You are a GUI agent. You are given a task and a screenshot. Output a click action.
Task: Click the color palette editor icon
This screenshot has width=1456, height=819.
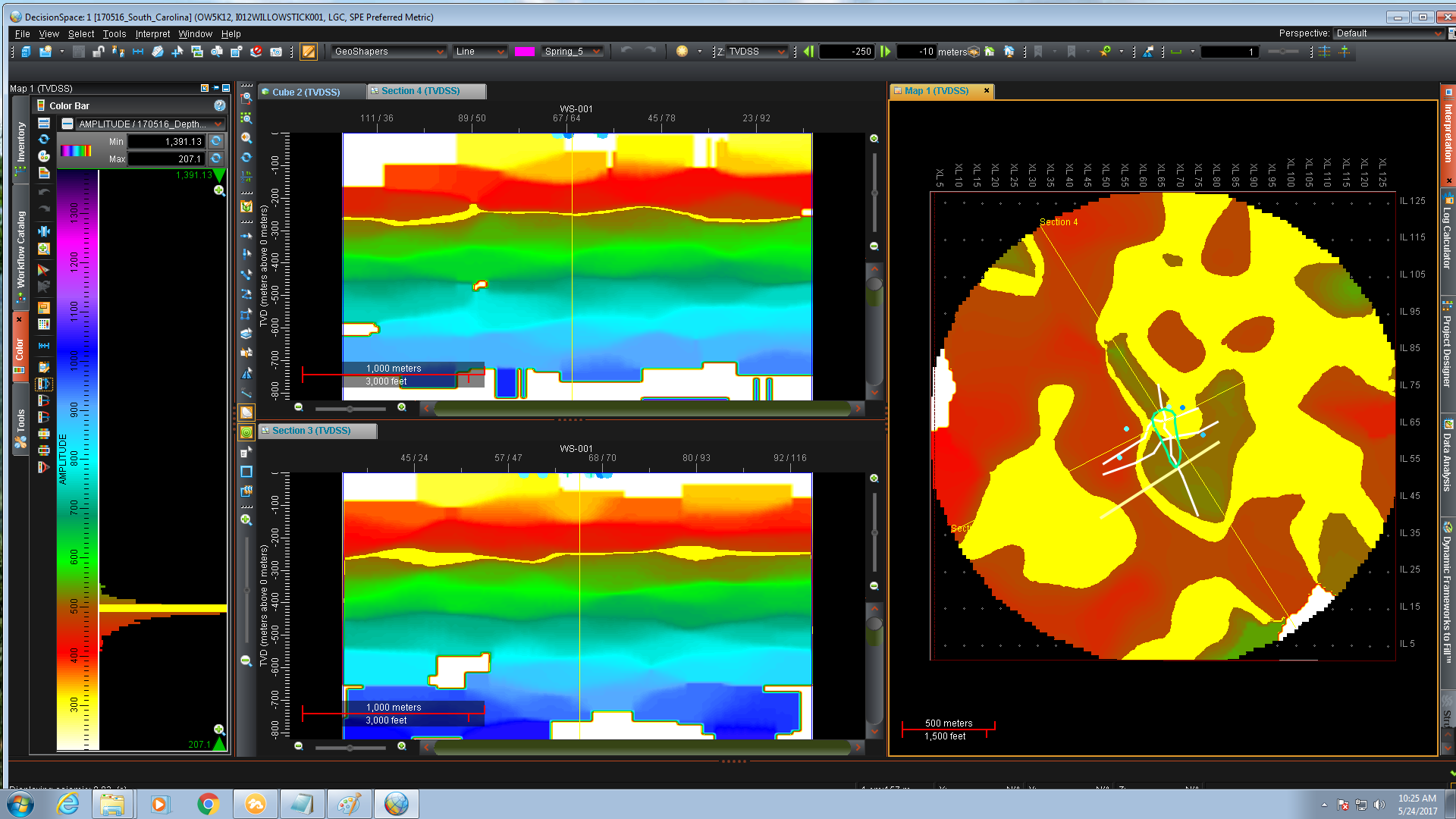44,156
